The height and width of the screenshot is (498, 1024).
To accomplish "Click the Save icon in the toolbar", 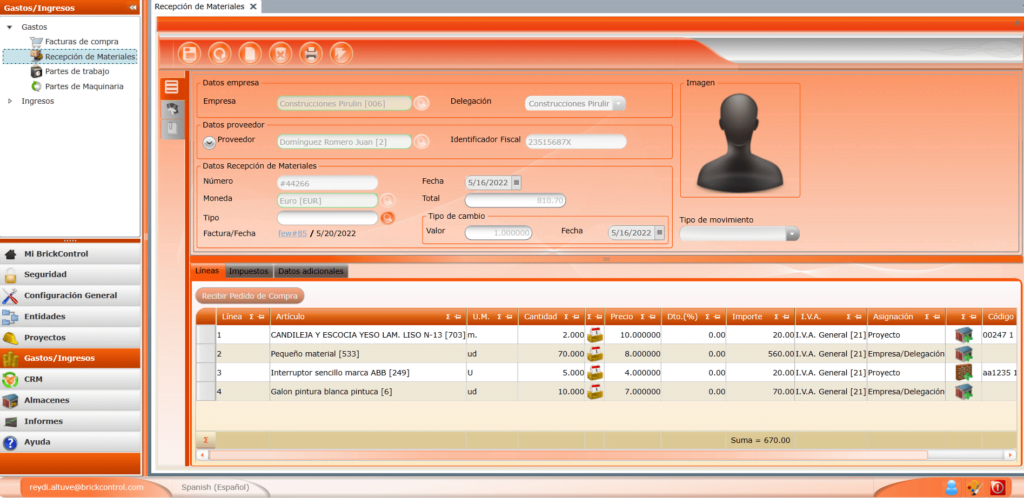I will [x=189, y=53].
